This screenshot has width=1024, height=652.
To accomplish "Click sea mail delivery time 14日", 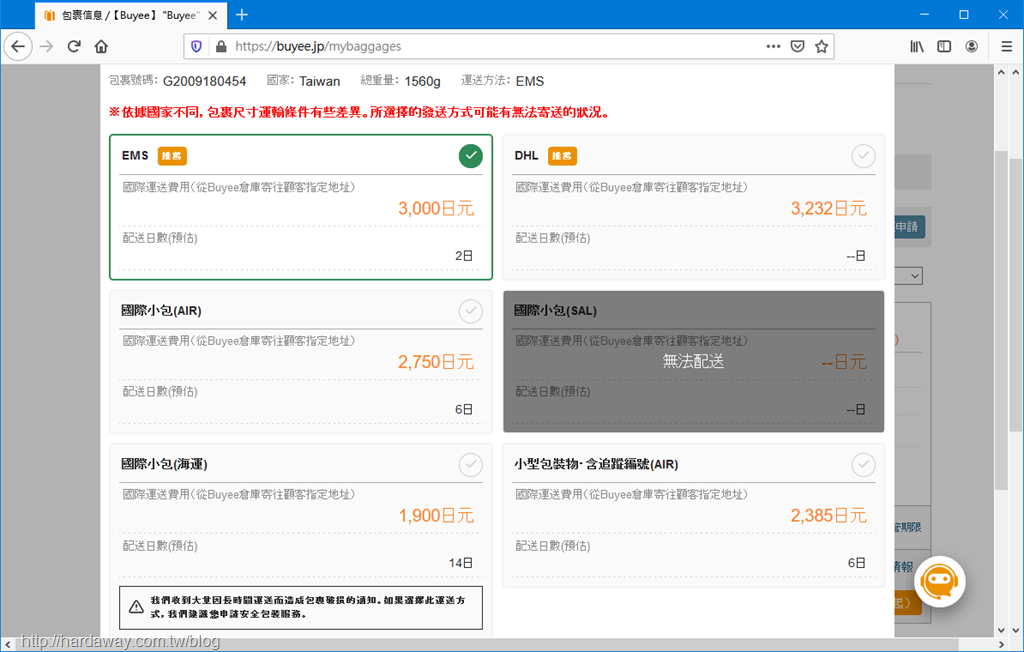I will [x=460, y=562].
